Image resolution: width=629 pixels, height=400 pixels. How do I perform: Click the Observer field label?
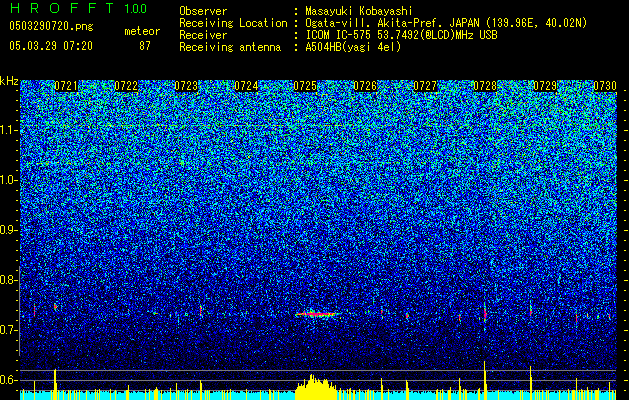point(203,11)
